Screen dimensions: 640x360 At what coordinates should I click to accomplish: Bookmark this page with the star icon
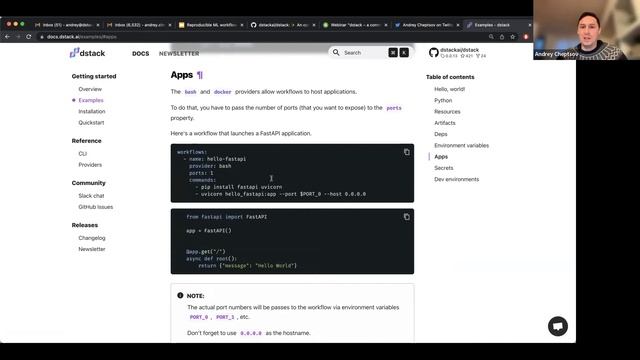click(x=513, y=37)
